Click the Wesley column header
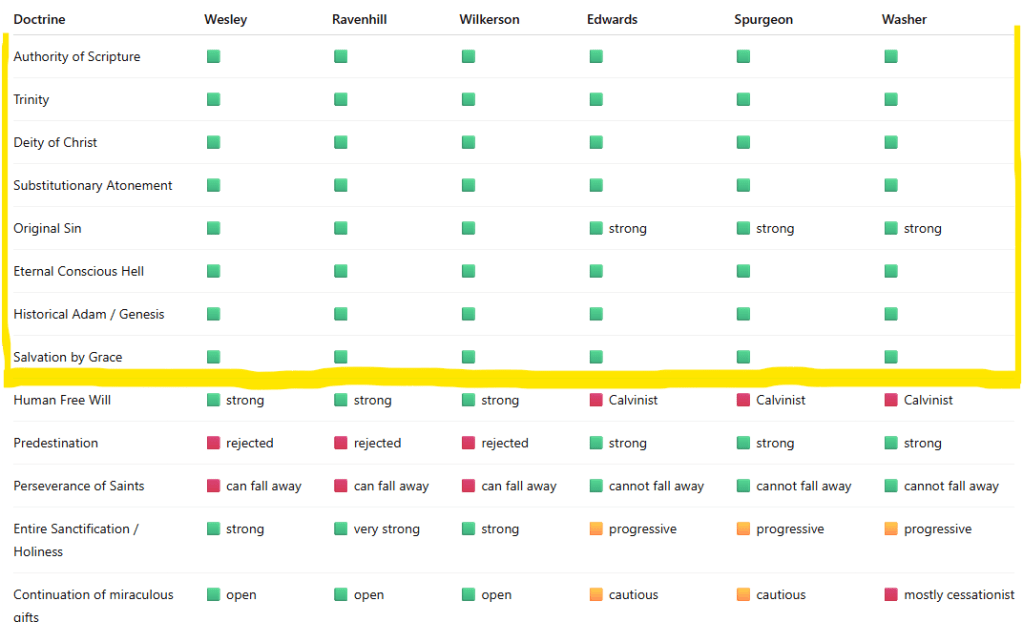This screenshot has width=1023, height=622. [226, 19]
